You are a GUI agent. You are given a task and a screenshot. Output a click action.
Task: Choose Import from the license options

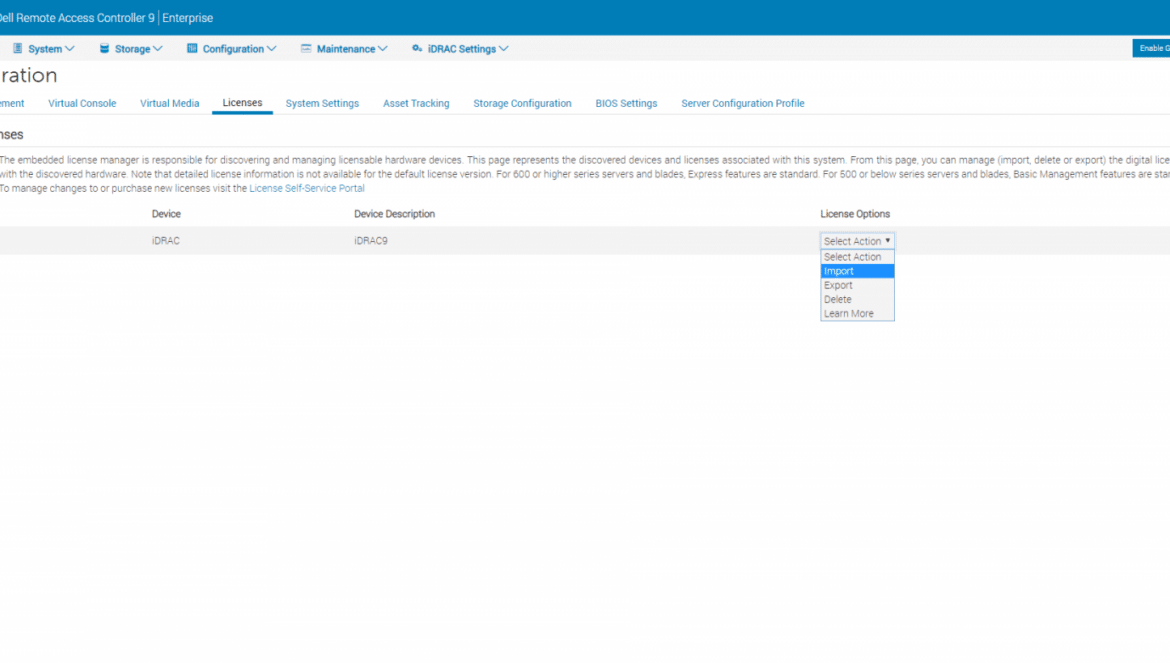857,271
